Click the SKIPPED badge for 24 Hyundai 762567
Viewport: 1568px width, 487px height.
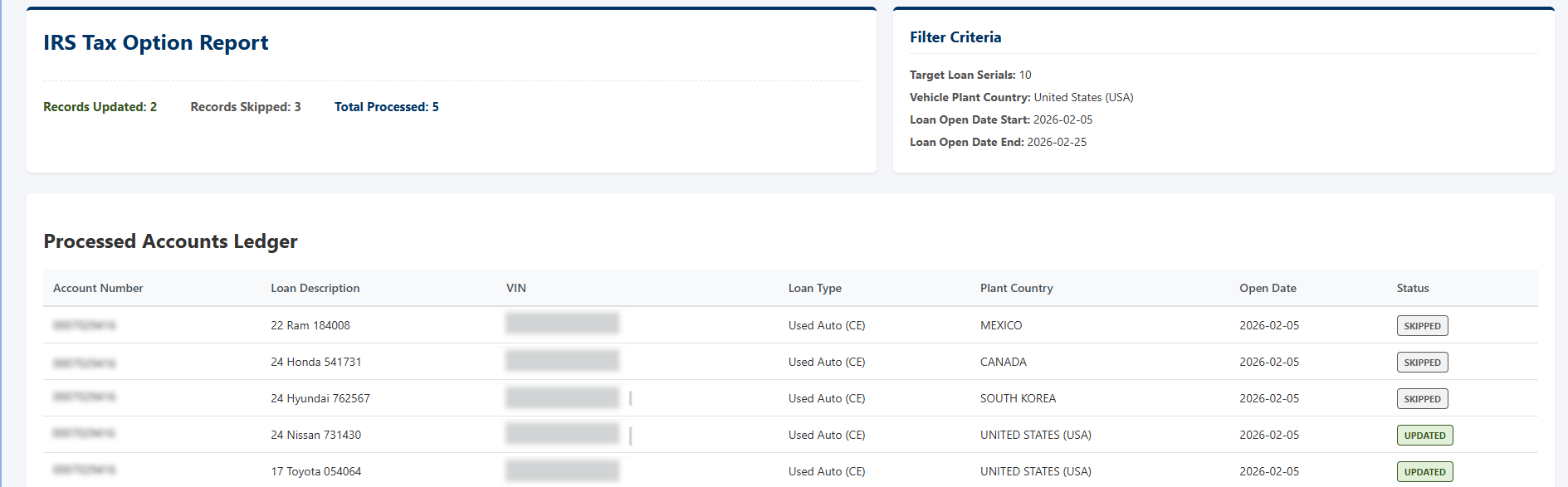point(1422,399)
